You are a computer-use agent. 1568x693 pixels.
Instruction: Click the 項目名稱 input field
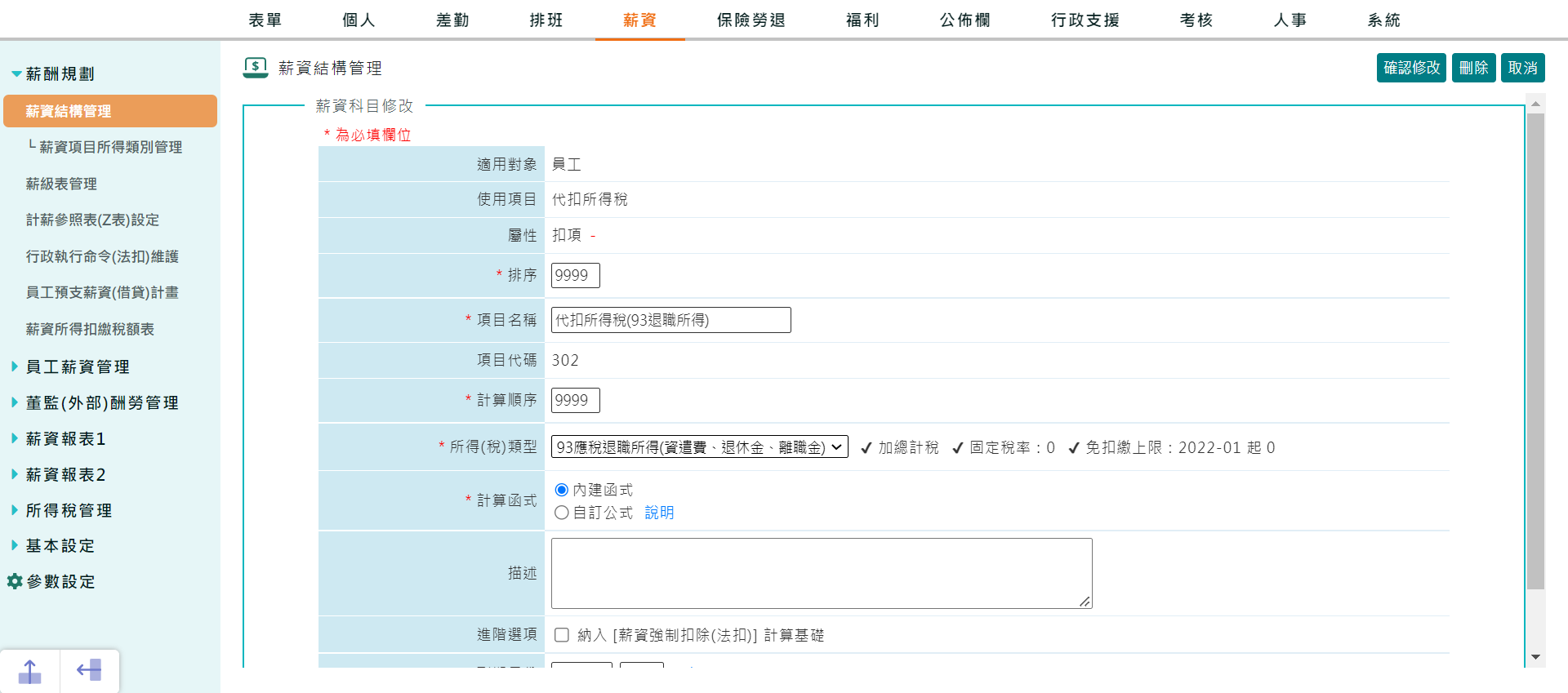tap(671, 320)
